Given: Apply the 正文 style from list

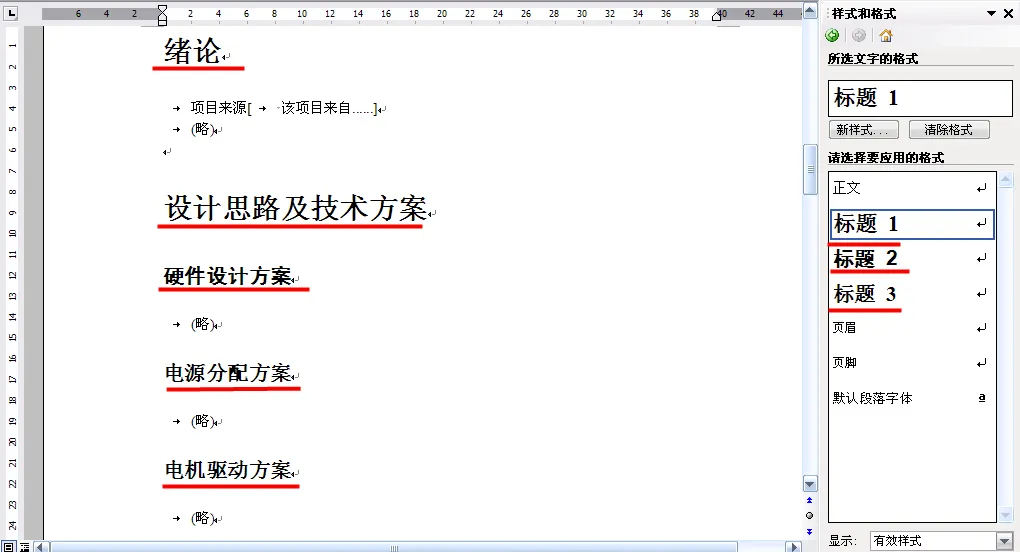Looking at the screenshot, I should [911, 189].
